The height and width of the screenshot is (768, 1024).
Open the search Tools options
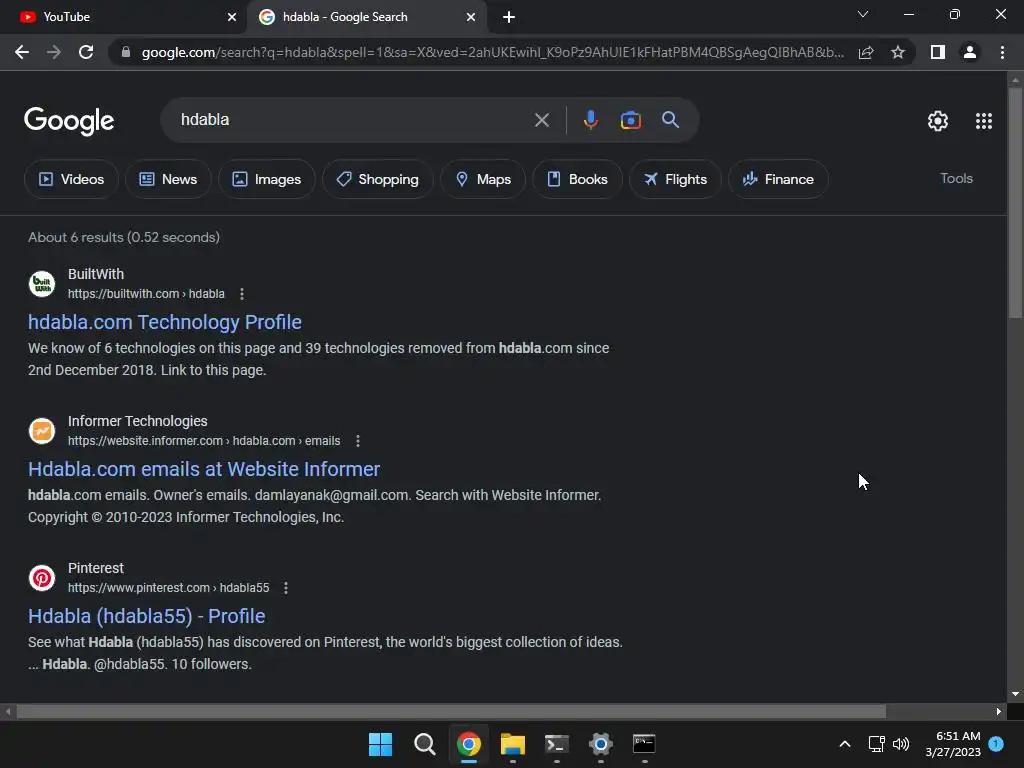click(x=956, y=178)
